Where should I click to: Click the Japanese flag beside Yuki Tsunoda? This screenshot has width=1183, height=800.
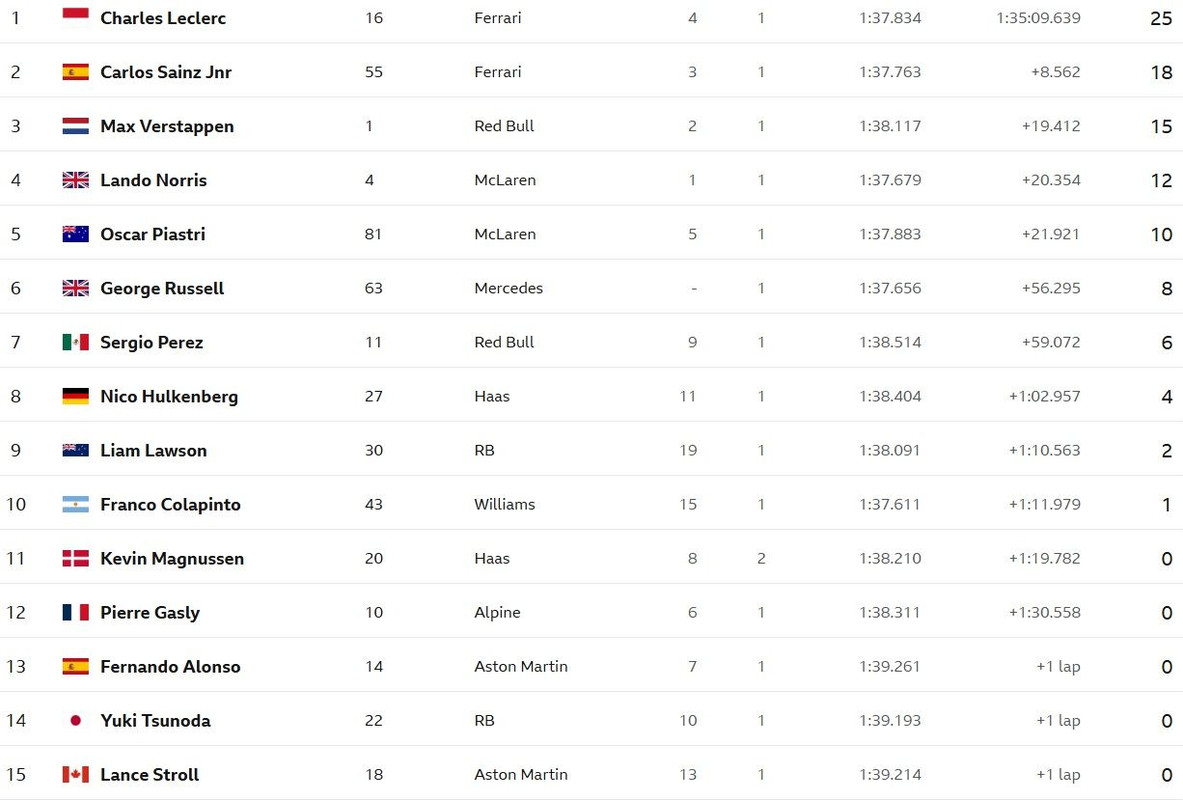point(75,721)
